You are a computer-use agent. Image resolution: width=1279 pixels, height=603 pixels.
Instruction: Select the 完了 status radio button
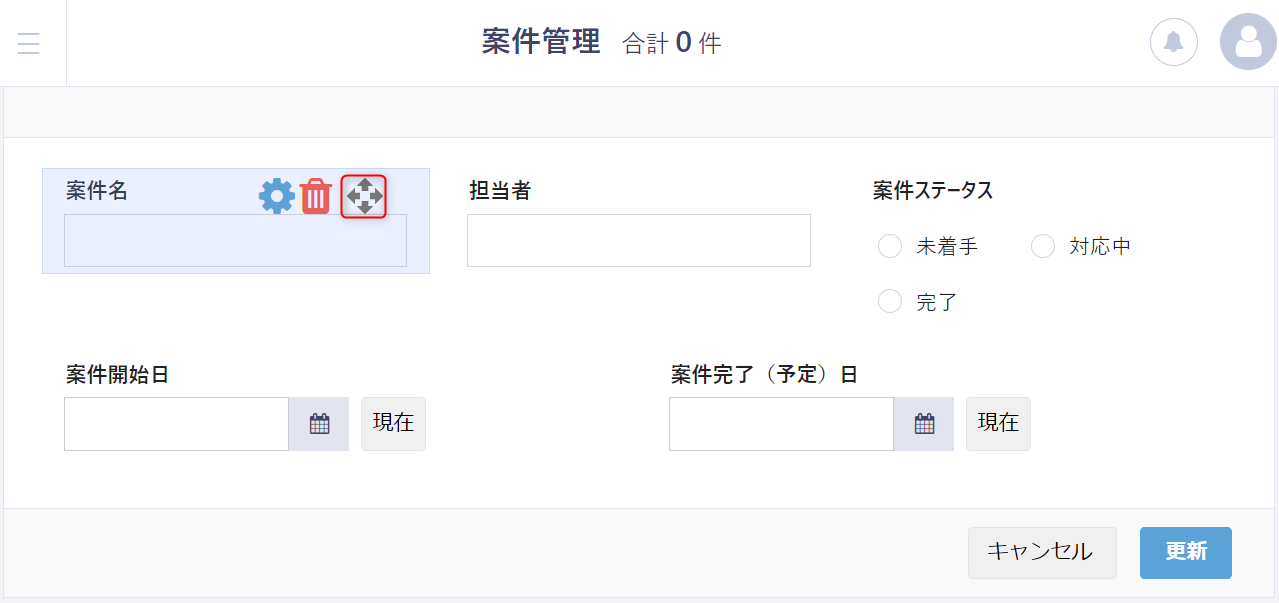[890, 301]
